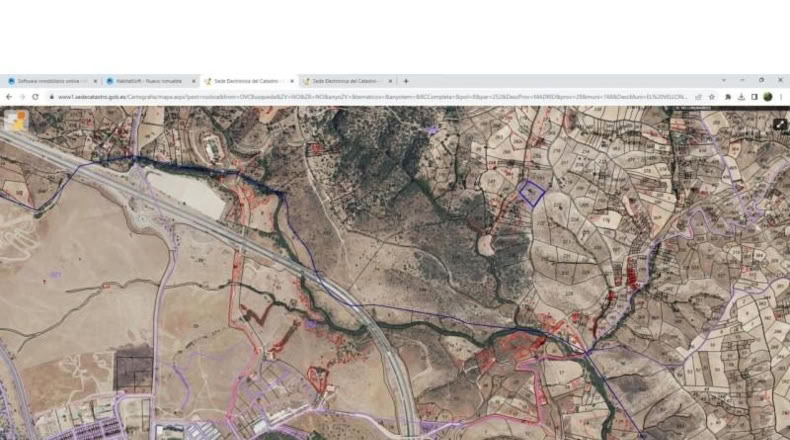Click the browser forward arrow
Viewport: 790px width, 440px height.
point(22,97)
